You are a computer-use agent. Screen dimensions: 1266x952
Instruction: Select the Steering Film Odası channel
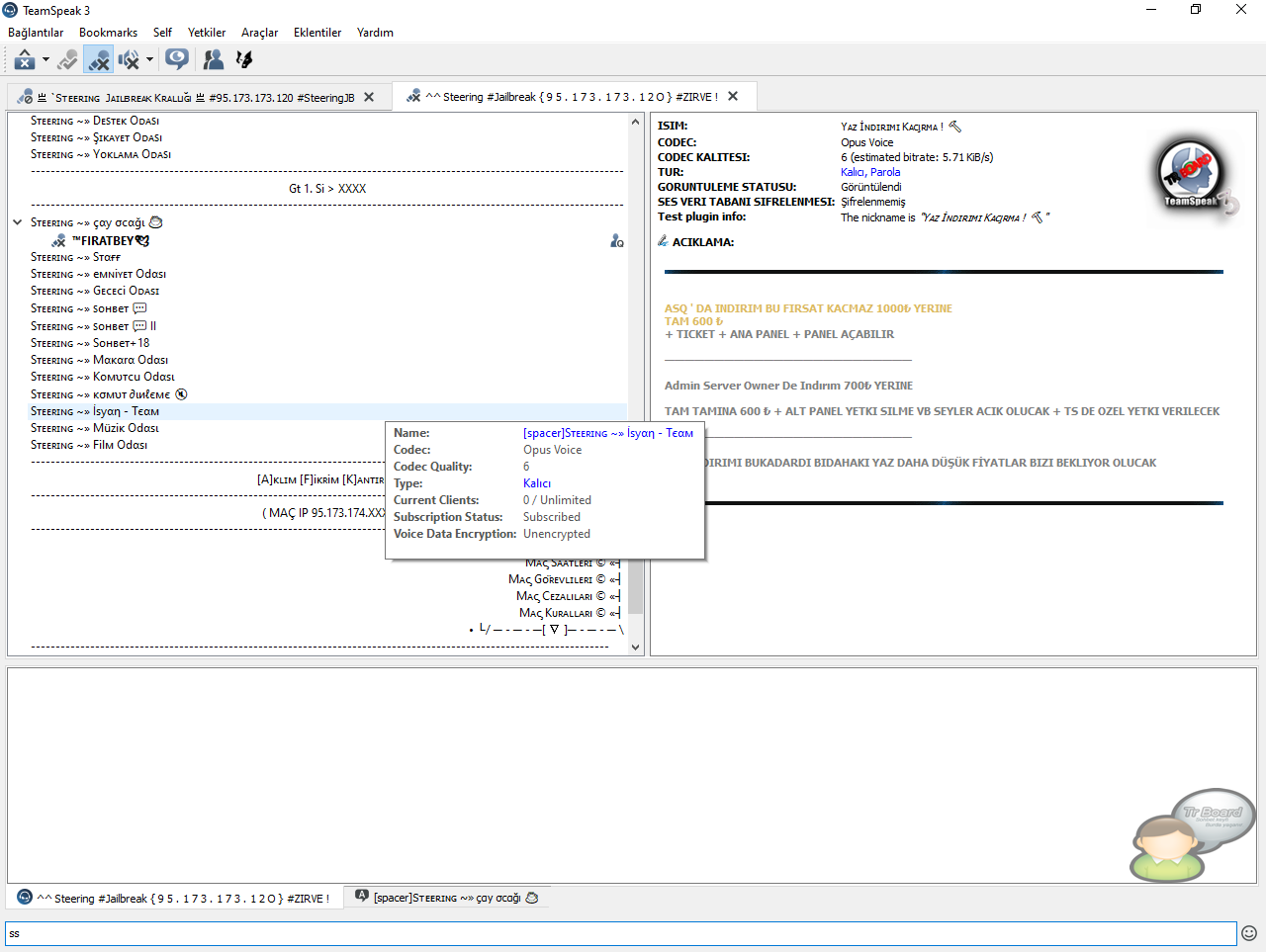[x=89, y=445]
